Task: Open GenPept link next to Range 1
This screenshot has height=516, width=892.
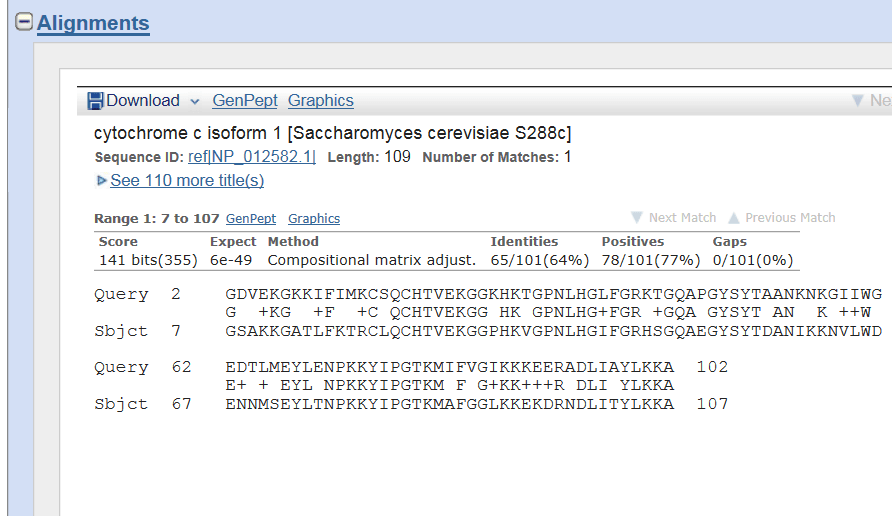Action: [x=250, y=219]
